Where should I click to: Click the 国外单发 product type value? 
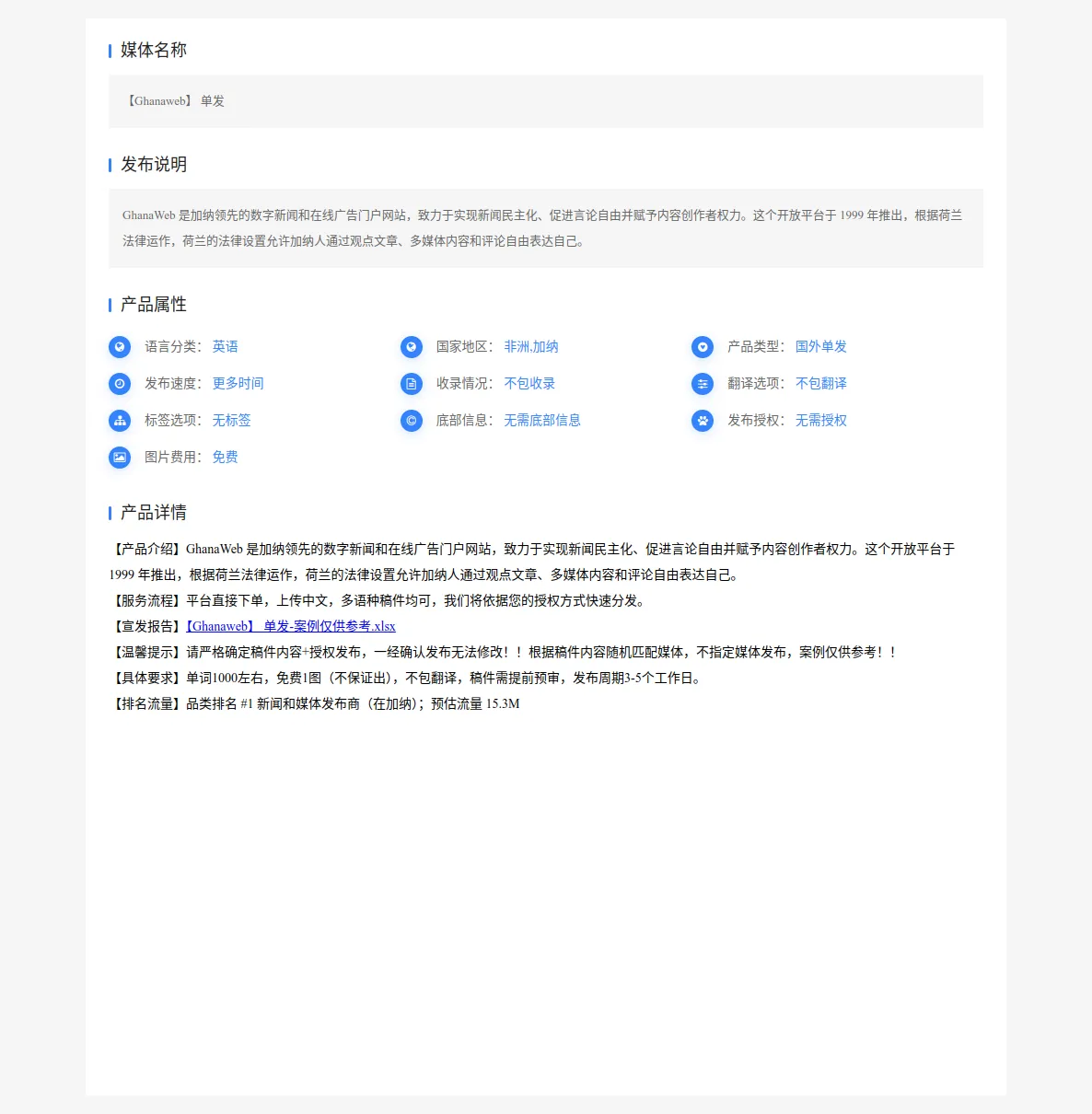coord(821,347)
